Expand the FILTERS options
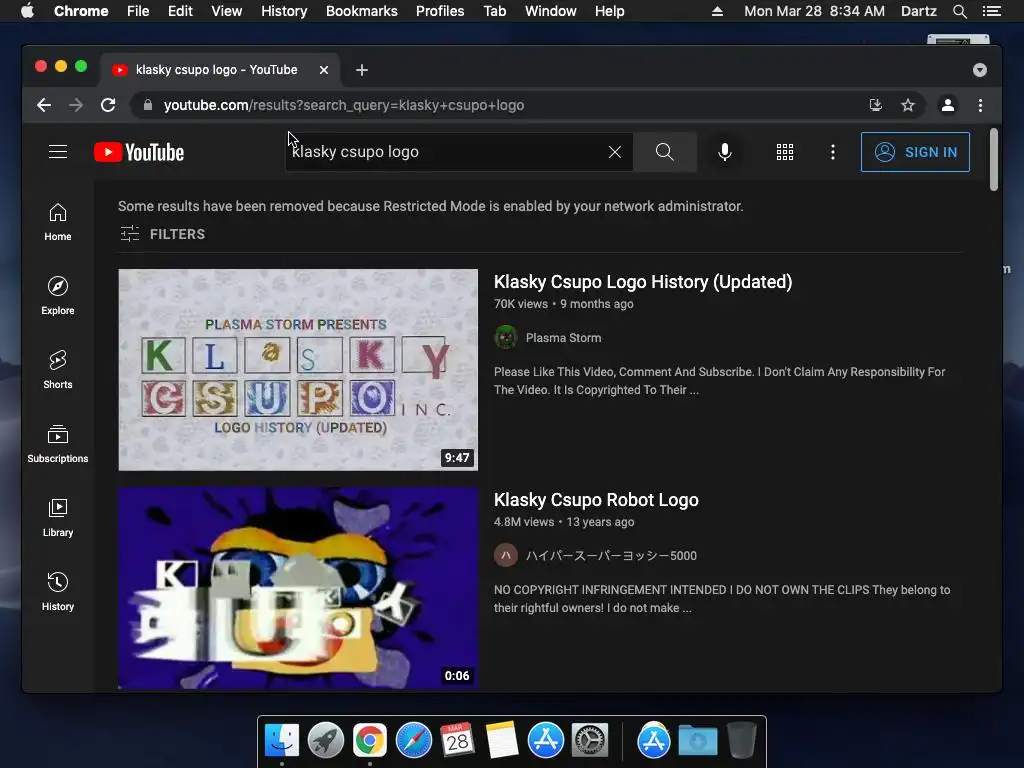The image size is (1024, 768). point(163,234)
